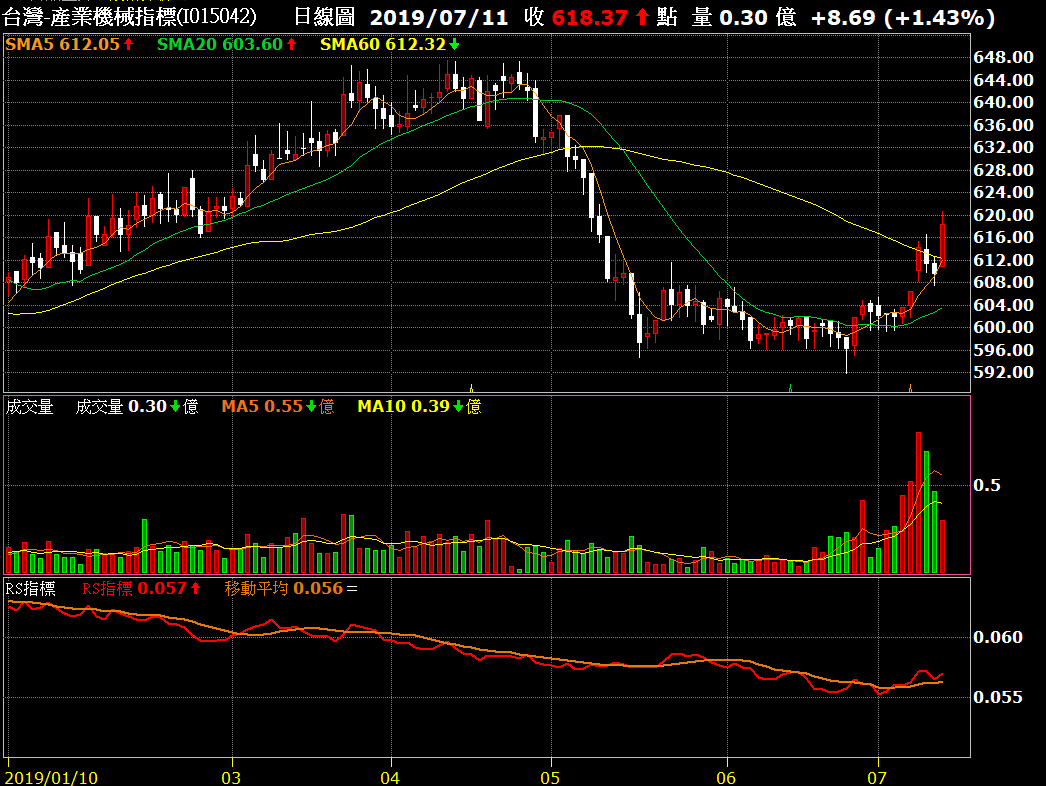The height and width of the screenshot is (786, 1046).
Task: Click the 600.00 price axis label
Action: point(1003,327)
